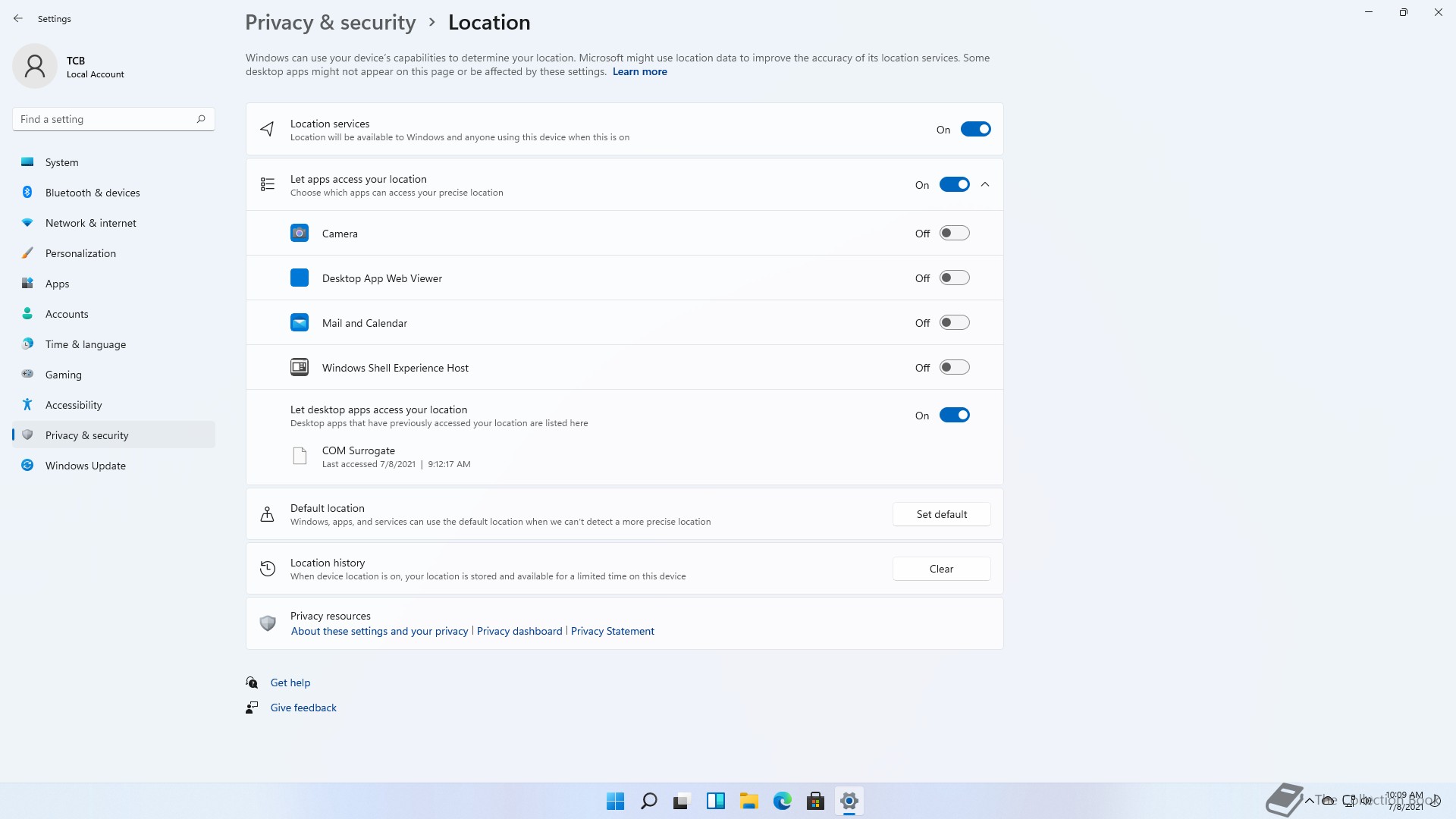Turn off Location services toggle

(975, 129)
